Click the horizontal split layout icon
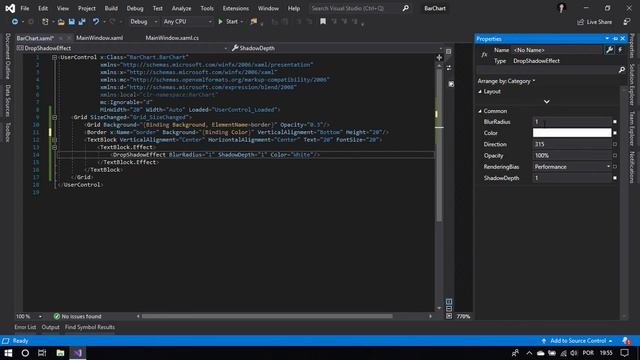Image resolution: width=640 pixels, height=360 pixels. click(x=449, y=309)
